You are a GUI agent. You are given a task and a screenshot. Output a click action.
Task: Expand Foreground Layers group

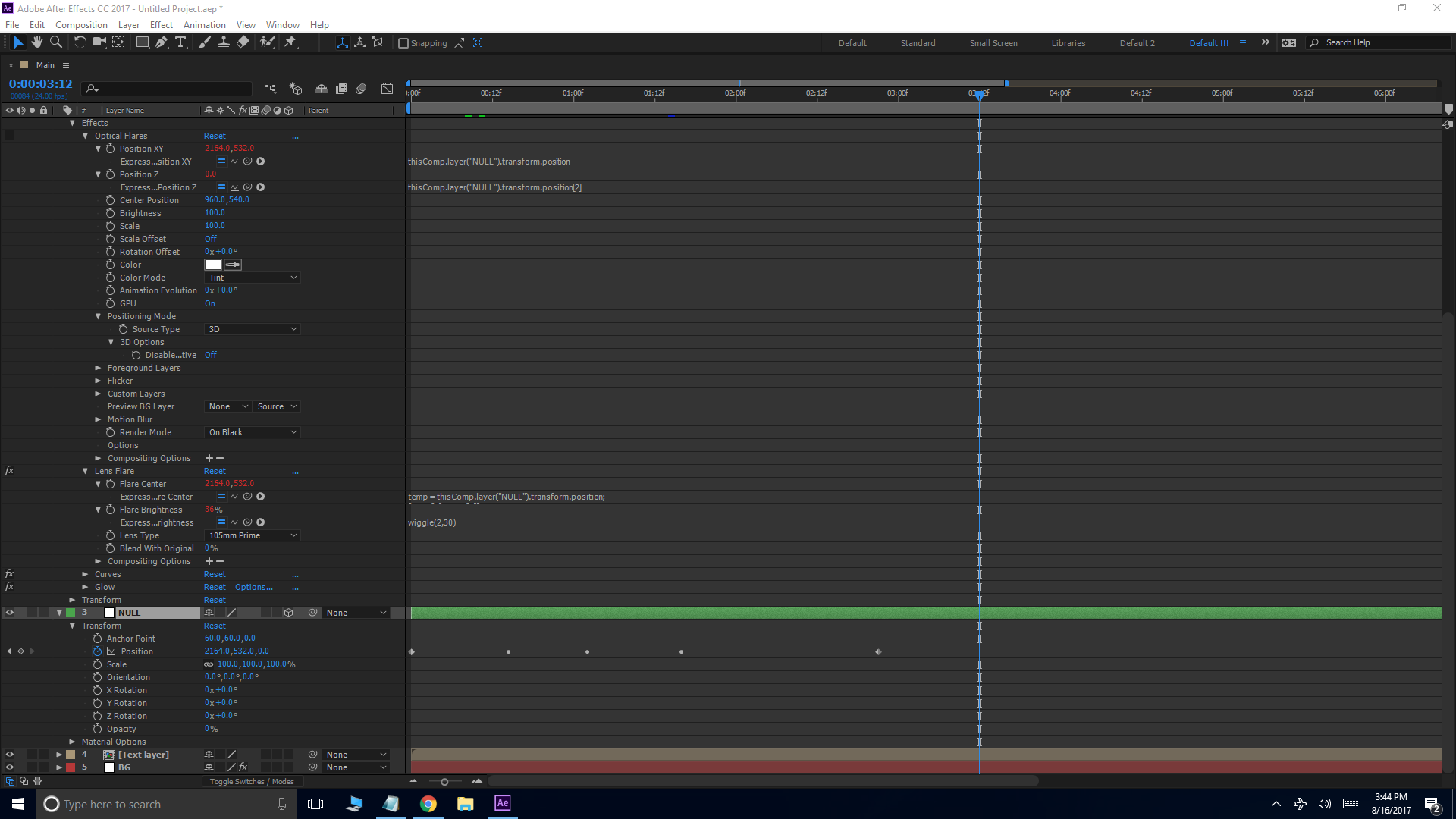98,368
